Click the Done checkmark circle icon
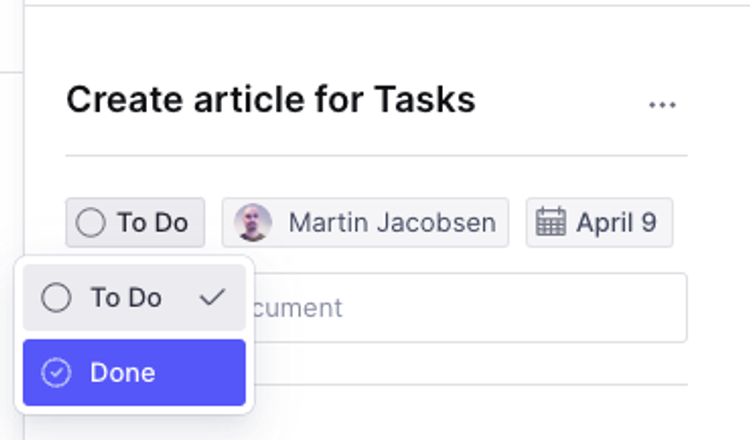 56,373
